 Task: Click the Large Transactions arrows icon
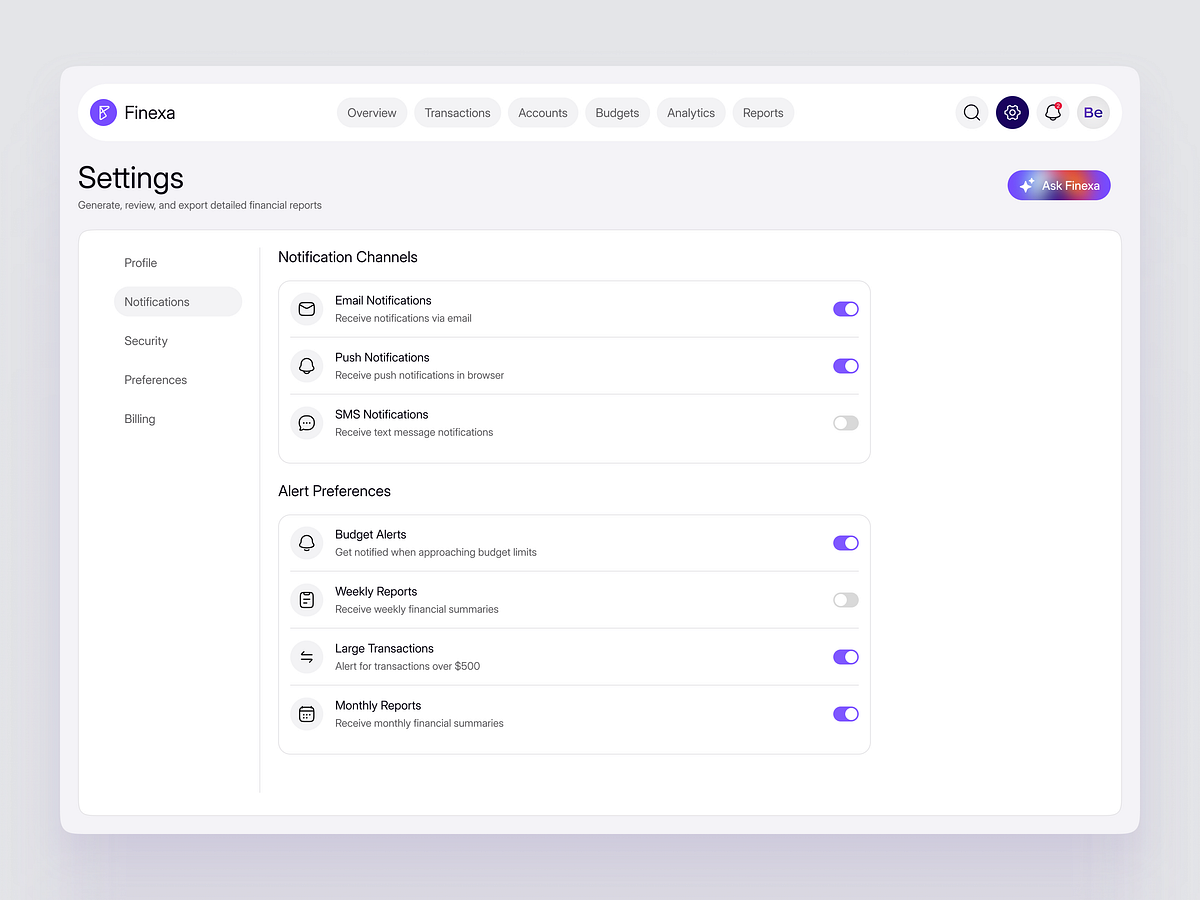(306, 657)
